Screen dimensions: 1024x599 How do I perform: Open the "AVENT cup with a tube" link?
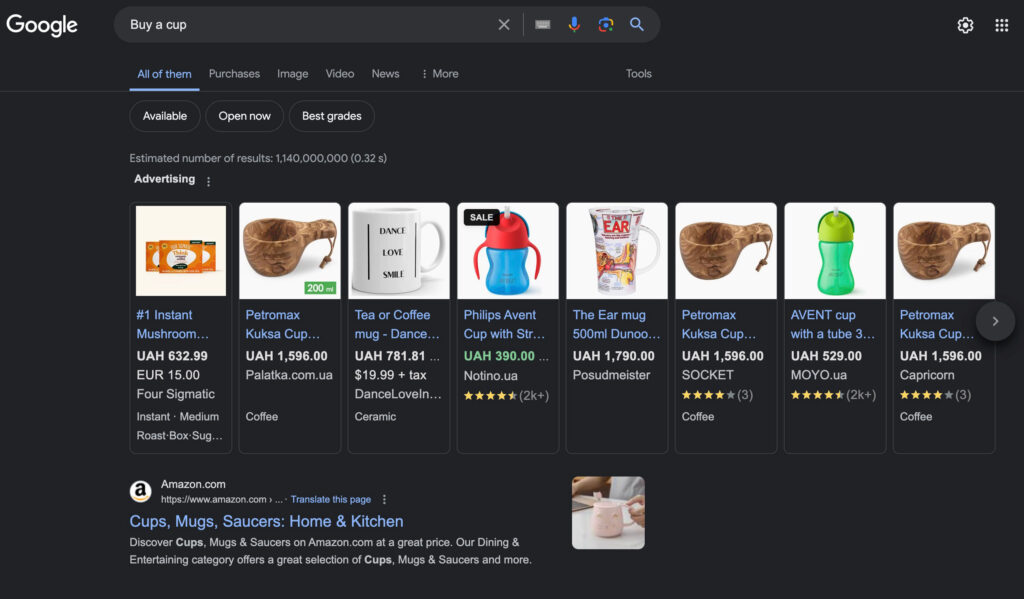[x=833, y=324]
